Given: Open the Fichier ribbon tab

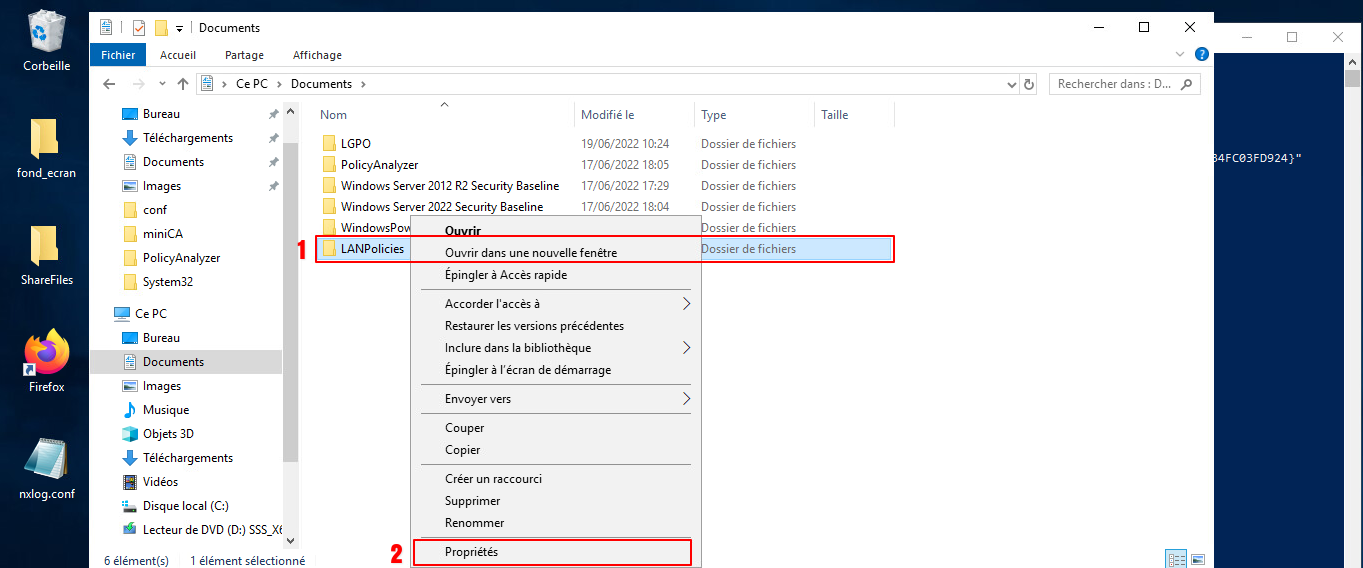Looking at the screenshot, I should 118,55.
